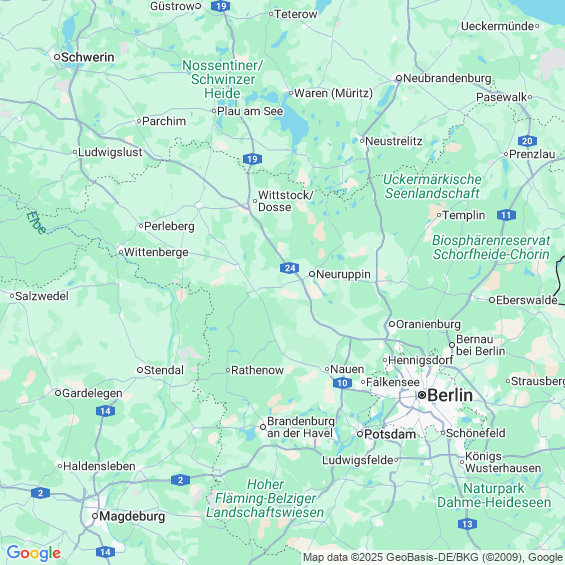This screenshot has width=565, height=565.
Task: Select the Neubrandenburg city label
Action: [x=447, y=78]
